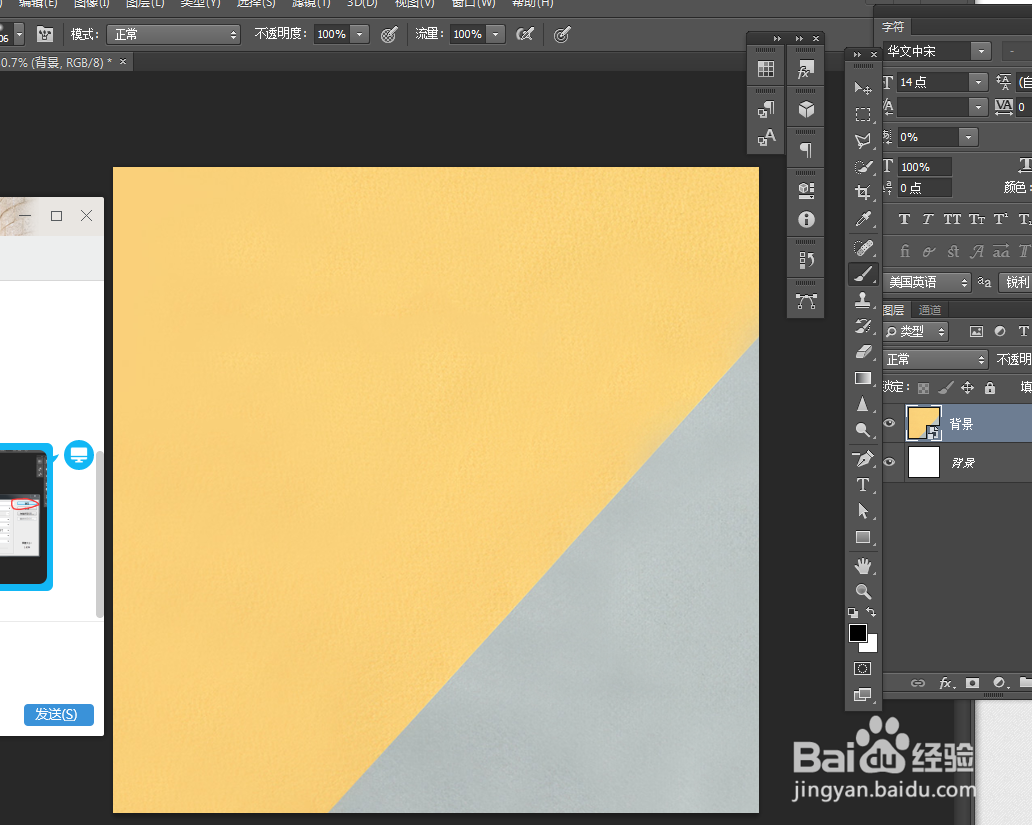Toggle lock transparent pixels
The height and width of the screenshot is (825, 1032).
pyautogui.click(x=923, y=388)
